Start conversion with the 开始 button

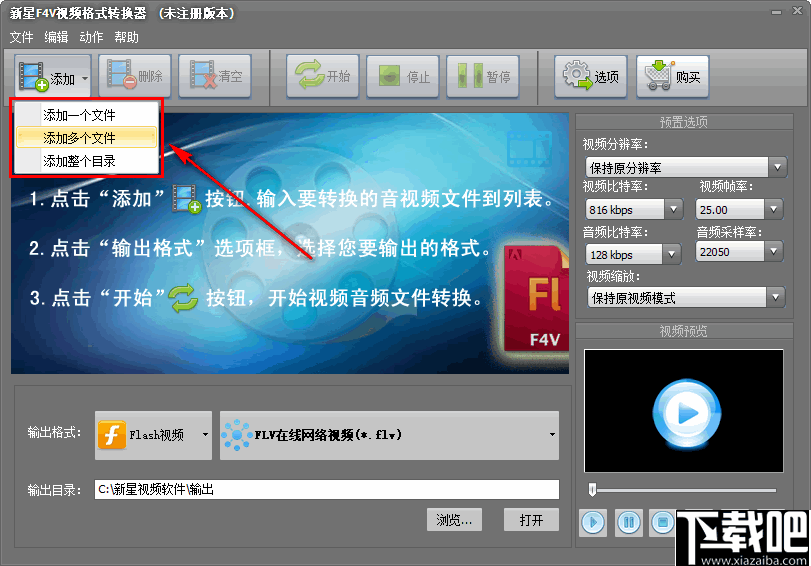(x=322, y=76)
